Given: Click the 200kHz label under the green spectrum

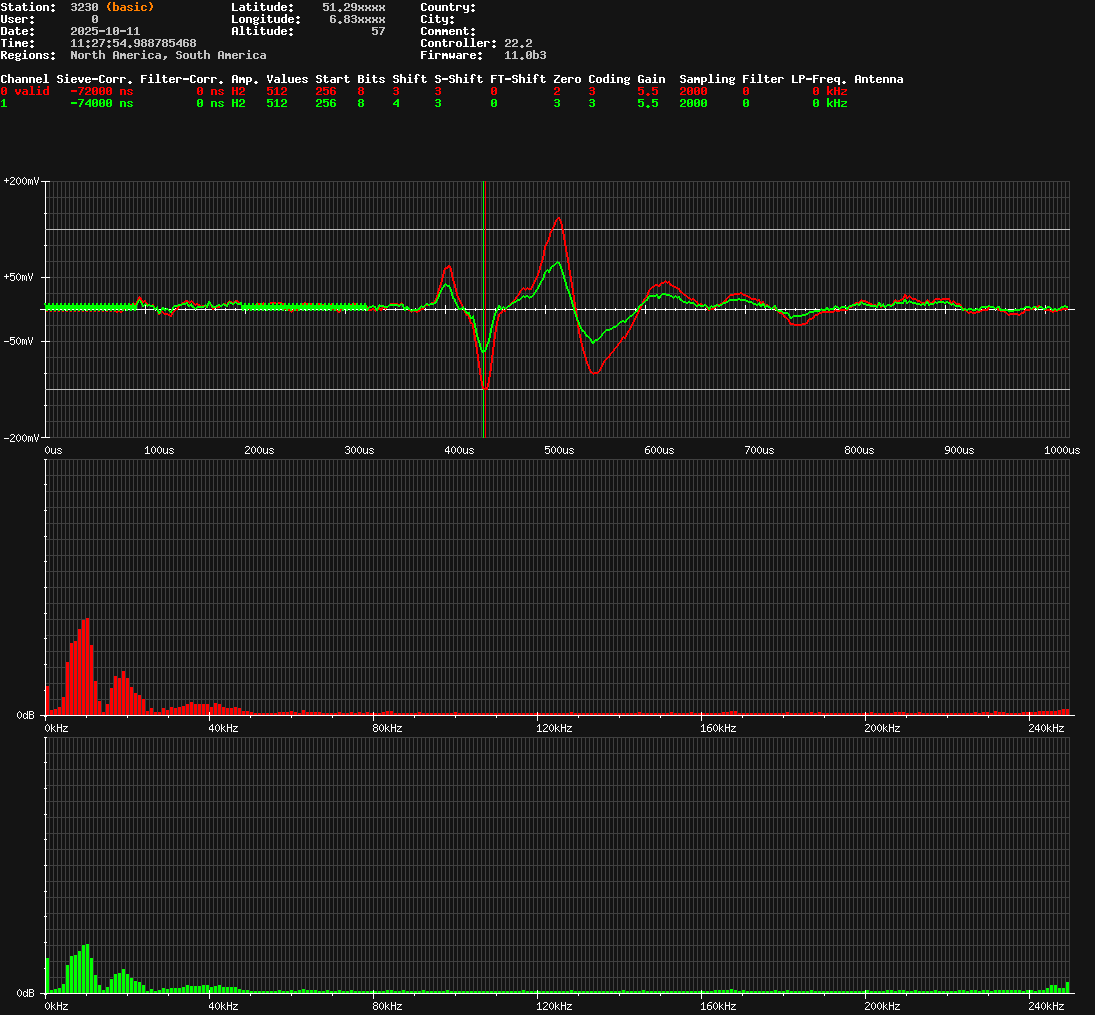Looking at the screenshot, I should tap(880, 1006).
